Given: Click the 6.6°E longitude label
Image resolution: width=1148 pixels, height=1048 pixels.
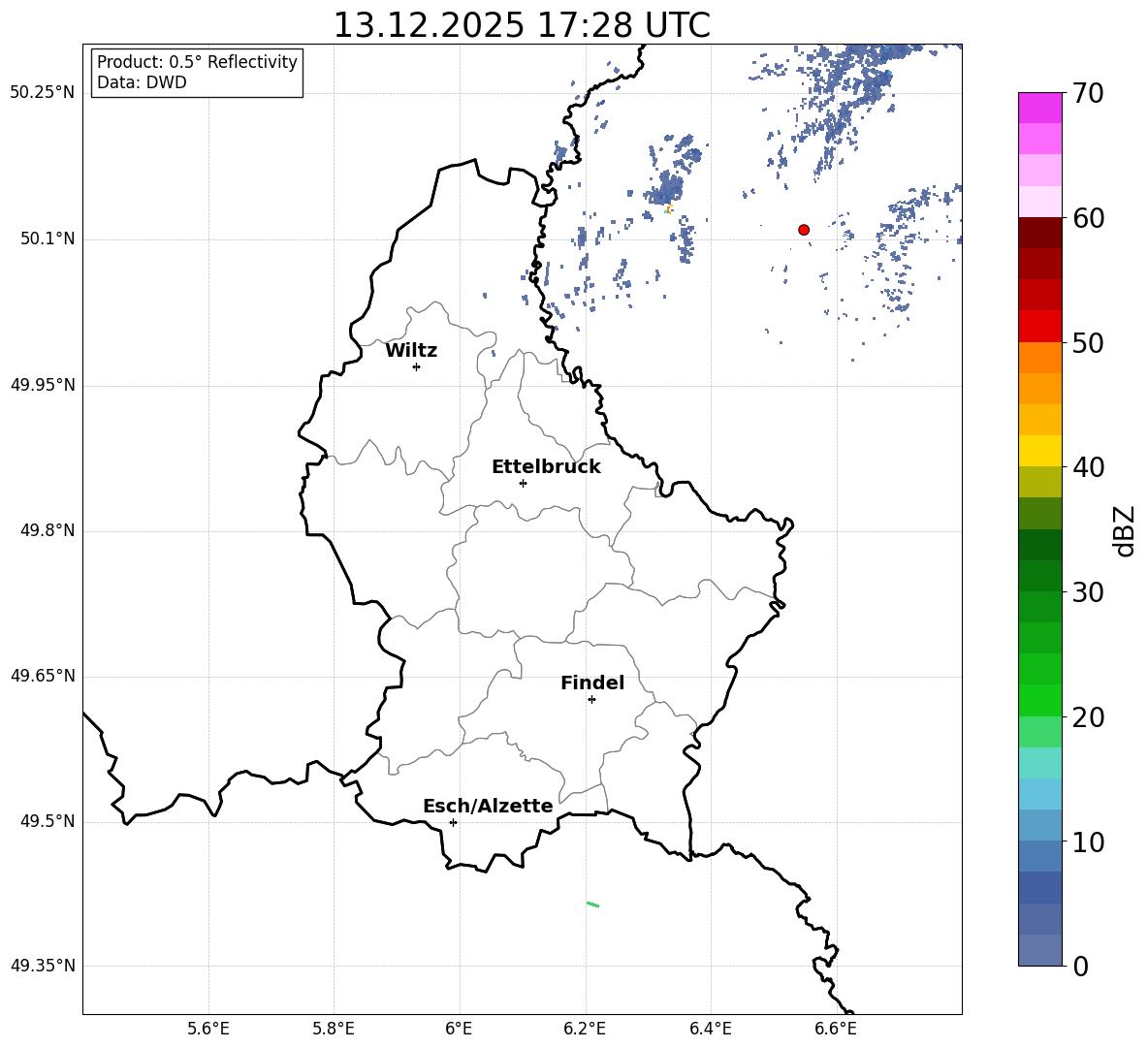Looking at the screenshot, I should [x=836, y=1029].
